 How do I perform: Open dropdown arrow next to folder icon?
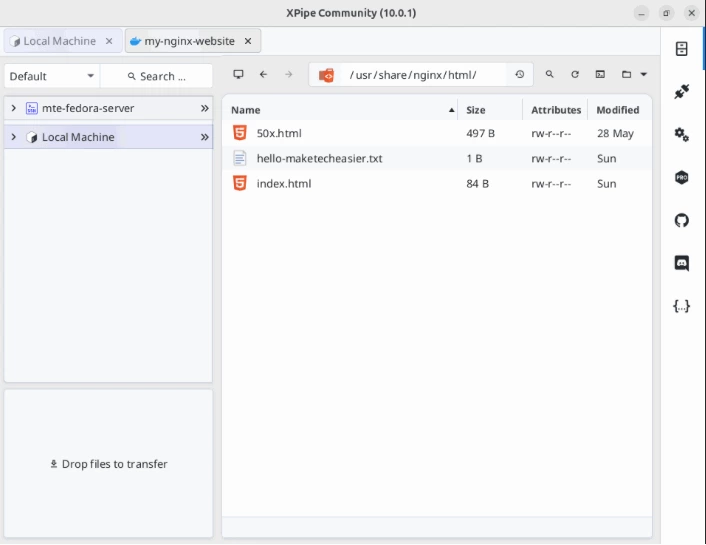(x=643, y=75)
